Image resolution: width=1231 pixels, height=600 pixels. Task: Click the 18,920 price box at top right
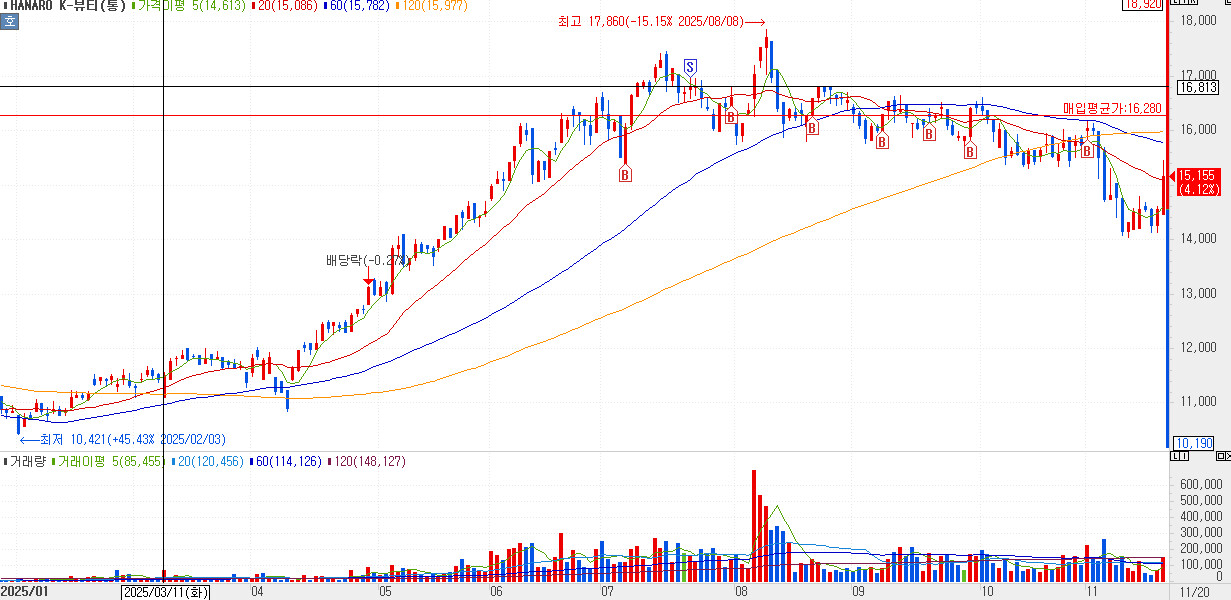click(x=1143, y=5)
